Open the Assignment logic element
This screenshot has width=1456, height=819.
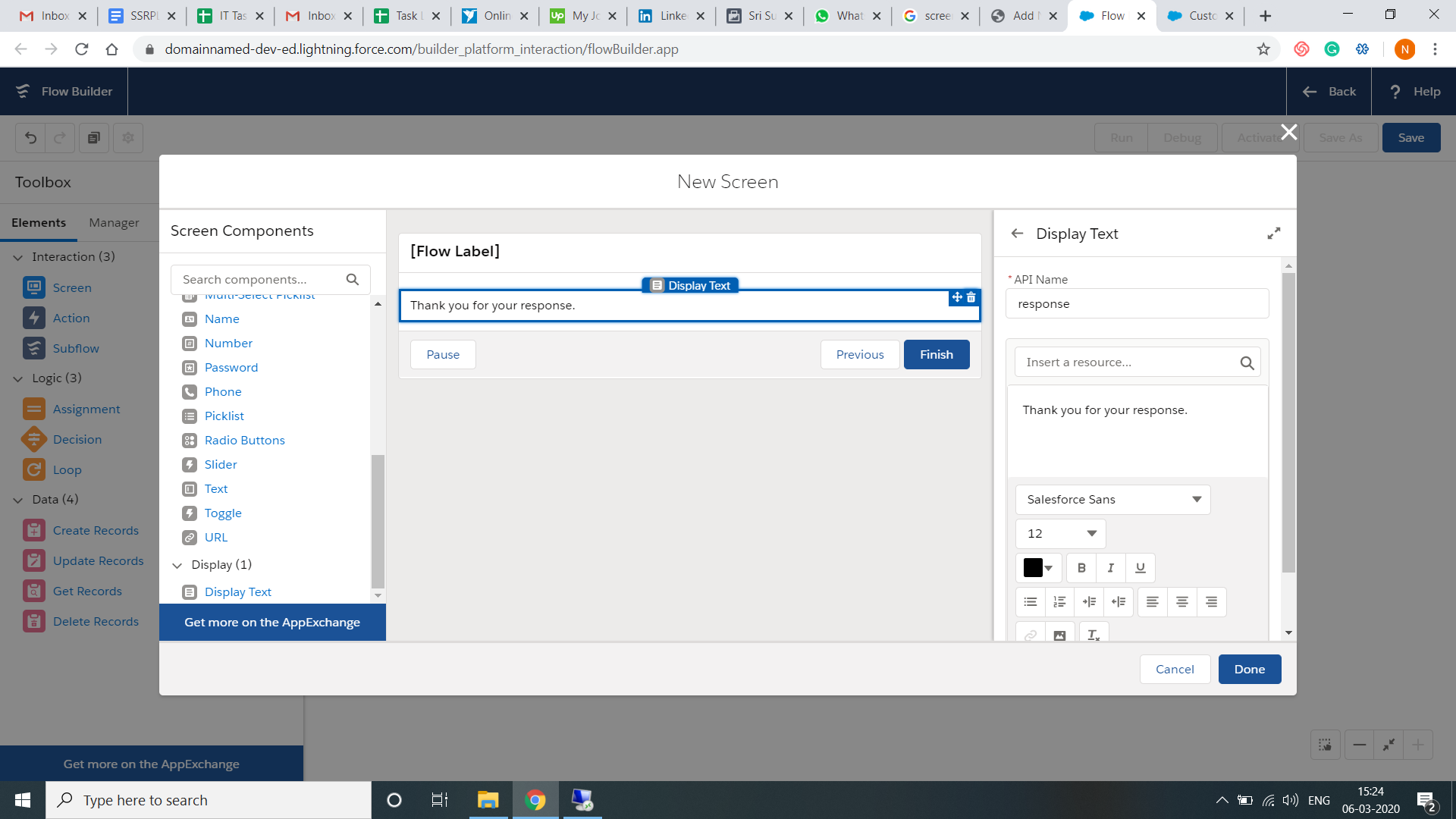click(86, 409)
